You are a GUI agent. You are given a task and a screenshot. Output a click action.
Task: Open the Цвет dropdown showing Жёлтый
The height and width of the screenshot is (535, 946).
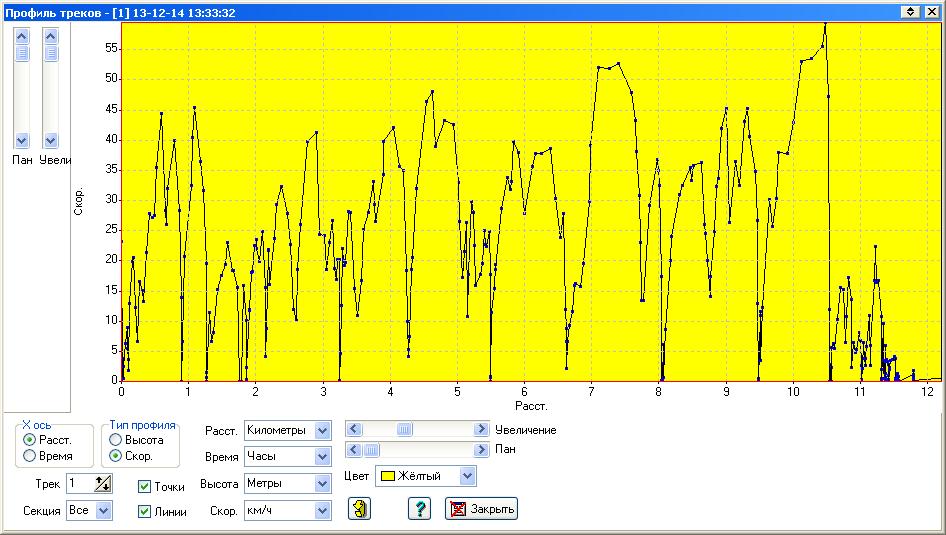(468, 476)
